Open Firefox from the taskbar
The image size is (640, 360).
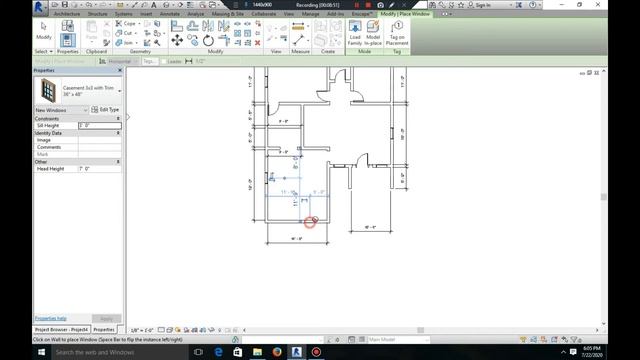[277, 352]
